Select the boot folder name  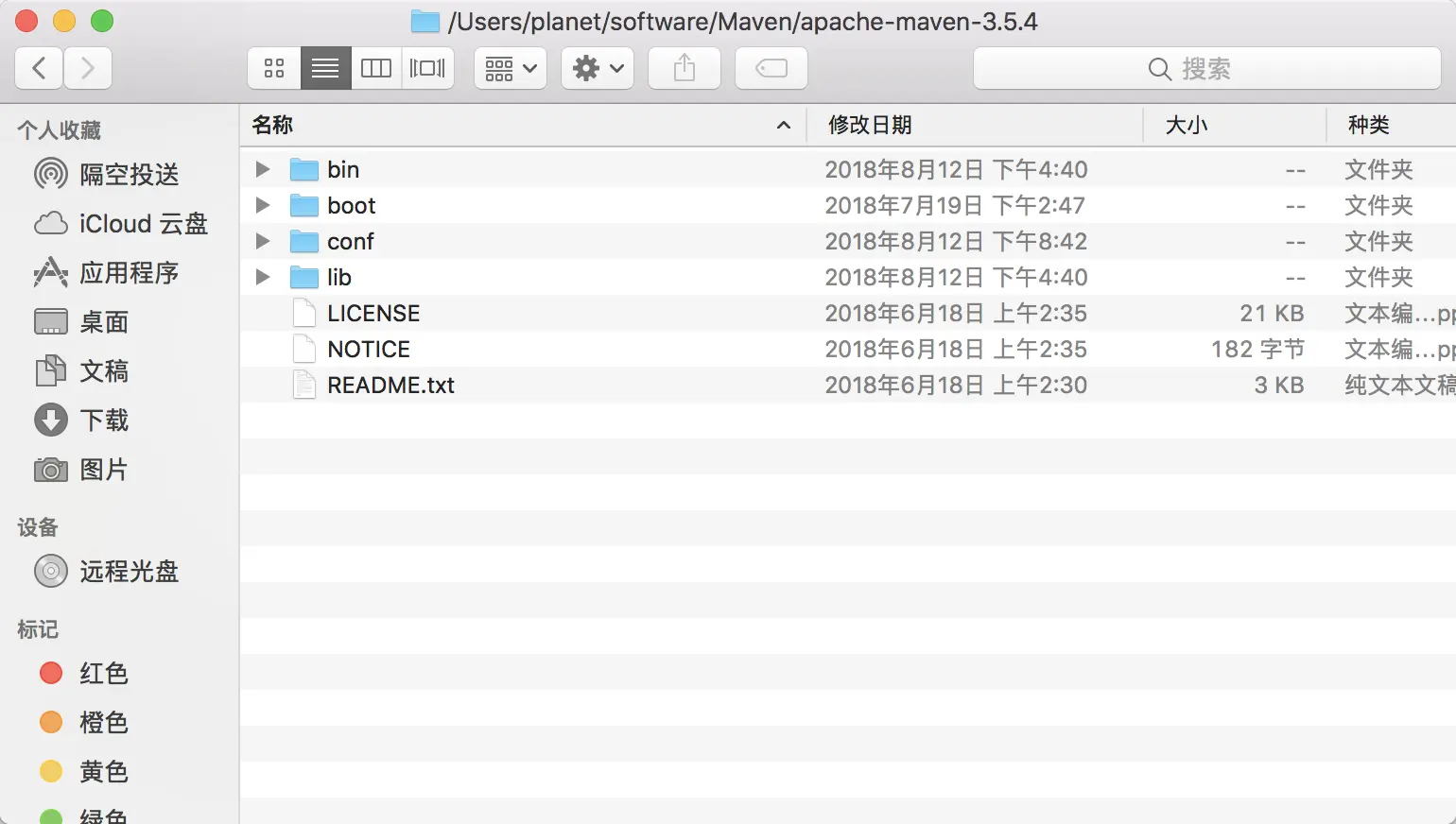pos(352,205)
